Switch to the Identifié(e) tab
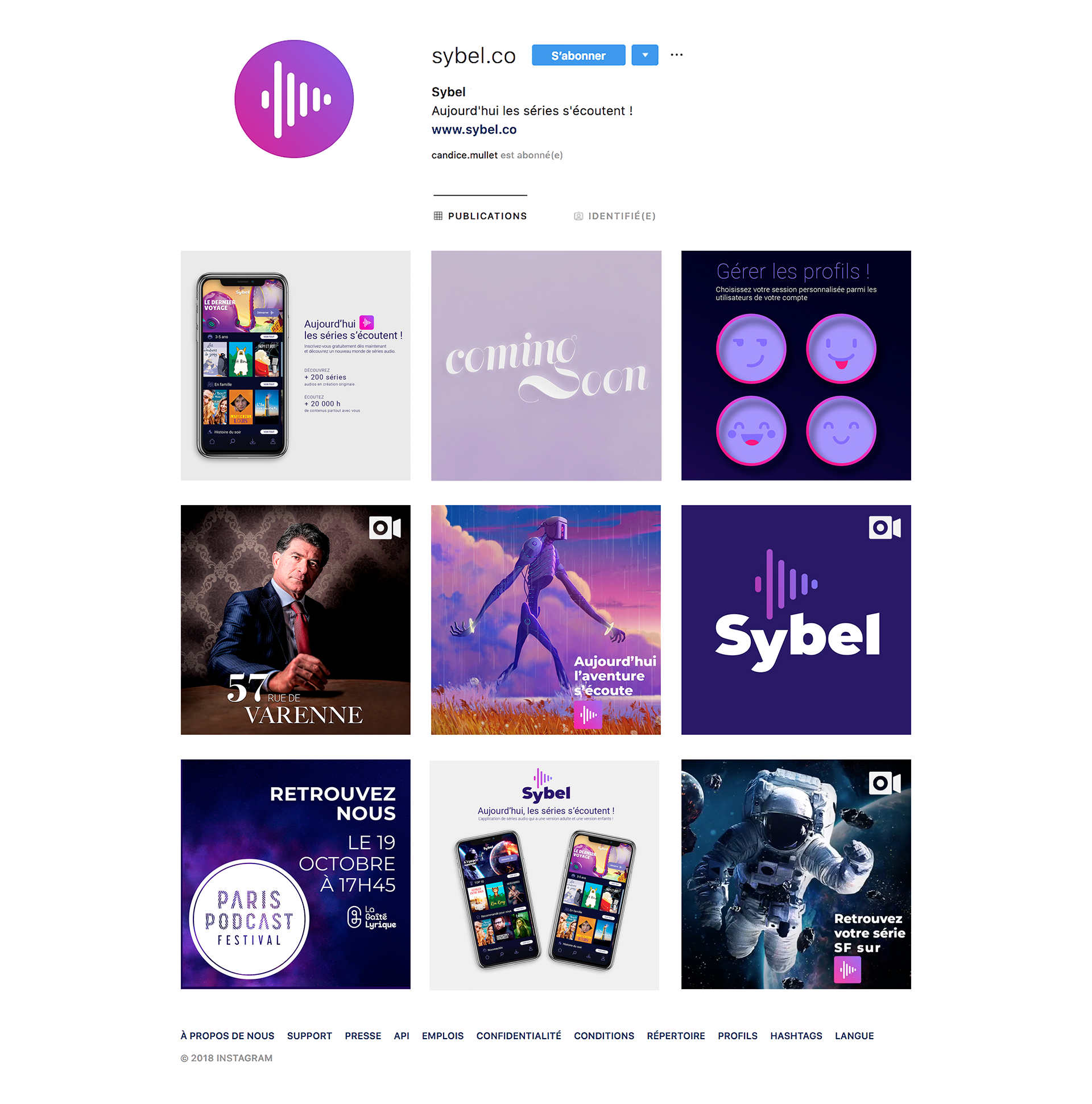Viewport: 1092px width, 1104px height. click(614, 216)
